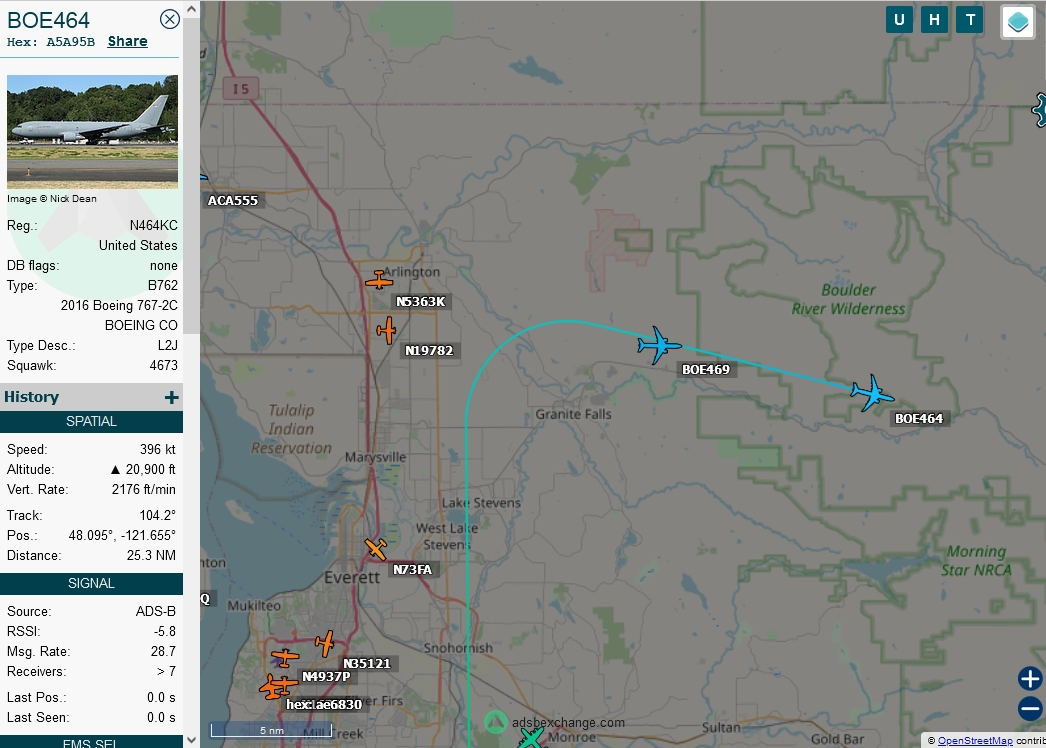Click the BOE469 map label
This screenshot has width=1046, height=748.
click(706, 370)
